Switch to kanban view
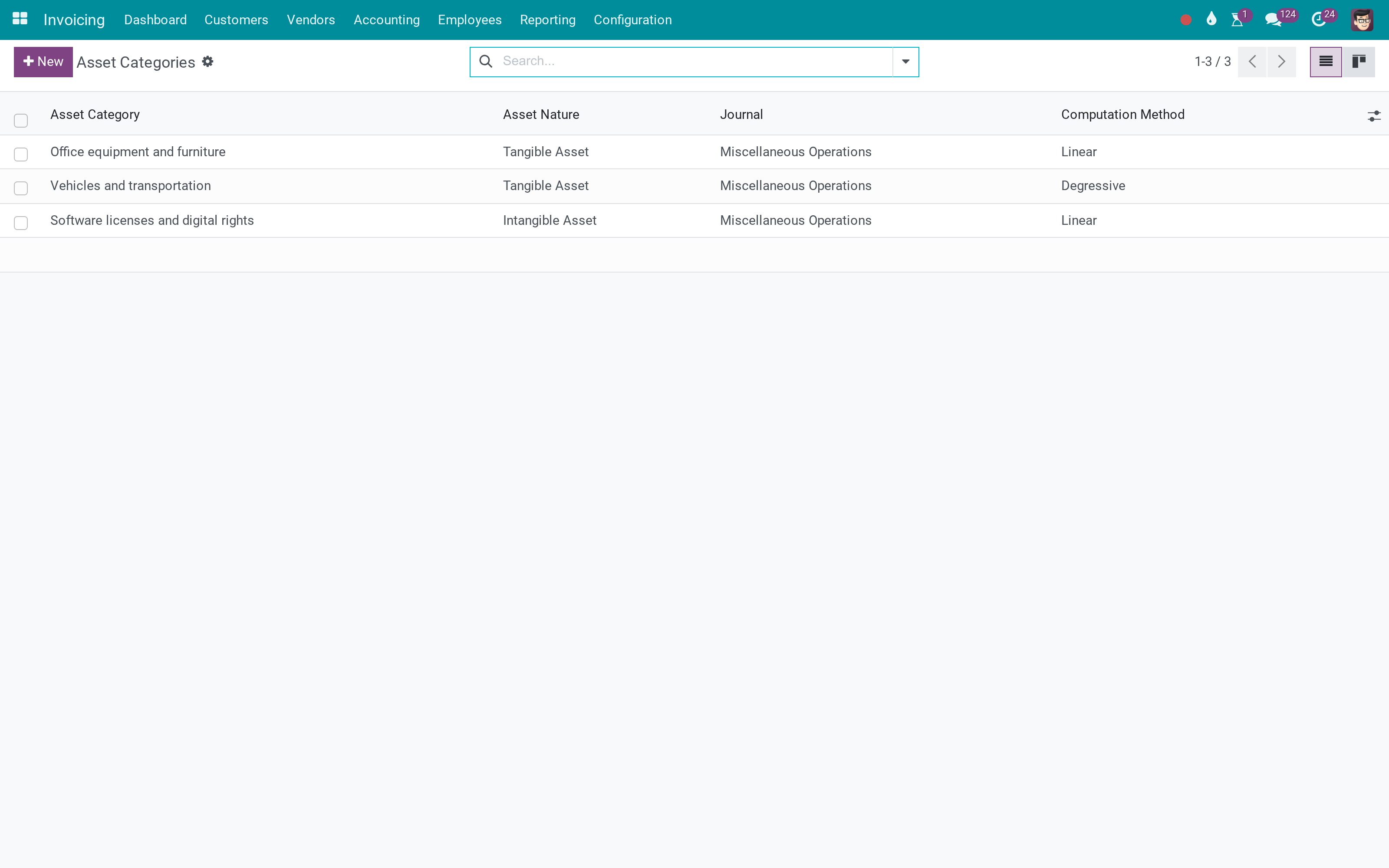The height and width of the screenshot is (868, 1389). pos(1359,62)
